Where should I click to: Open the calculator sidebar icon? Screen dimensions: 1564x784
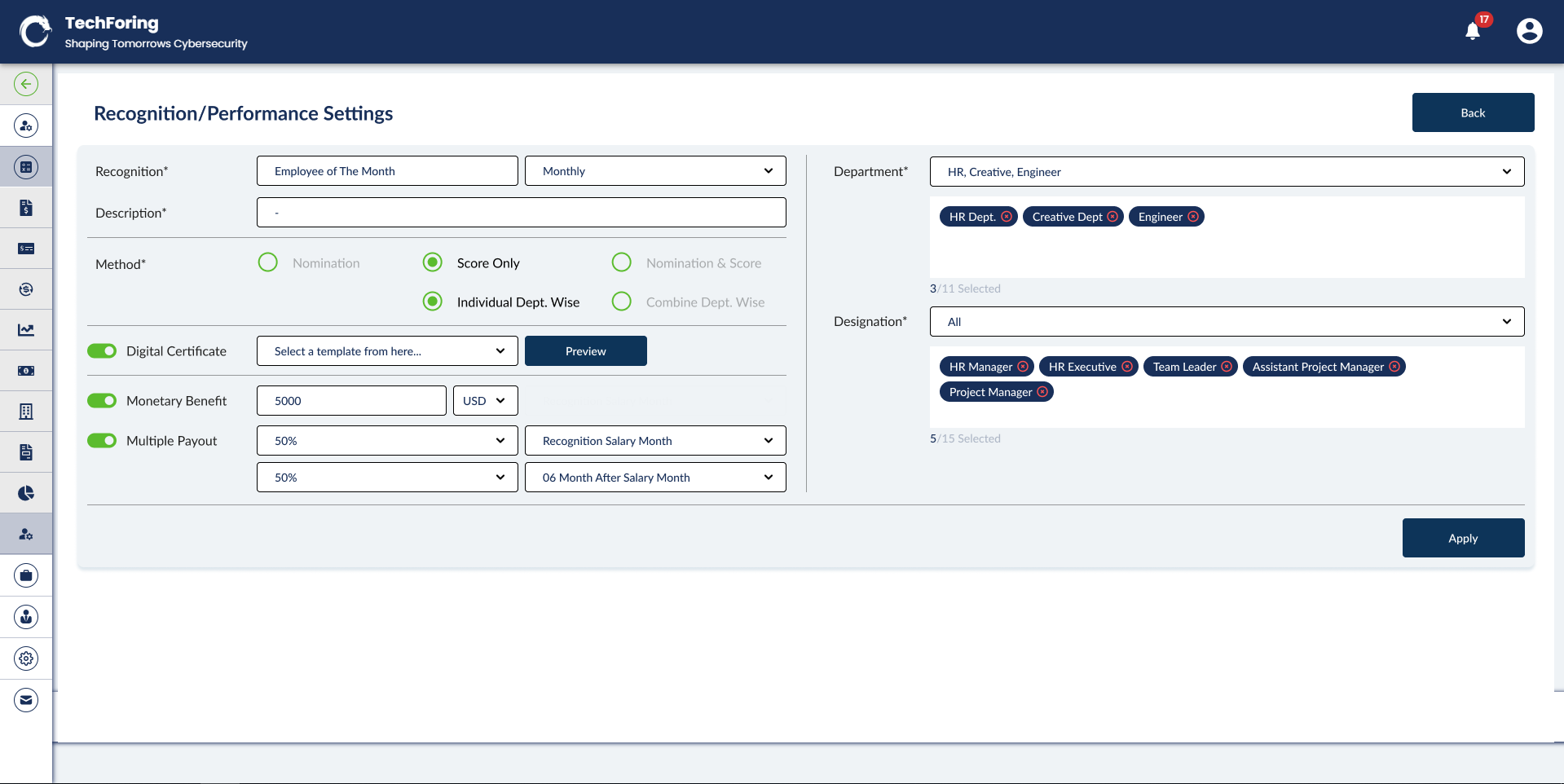coord(26,167)
